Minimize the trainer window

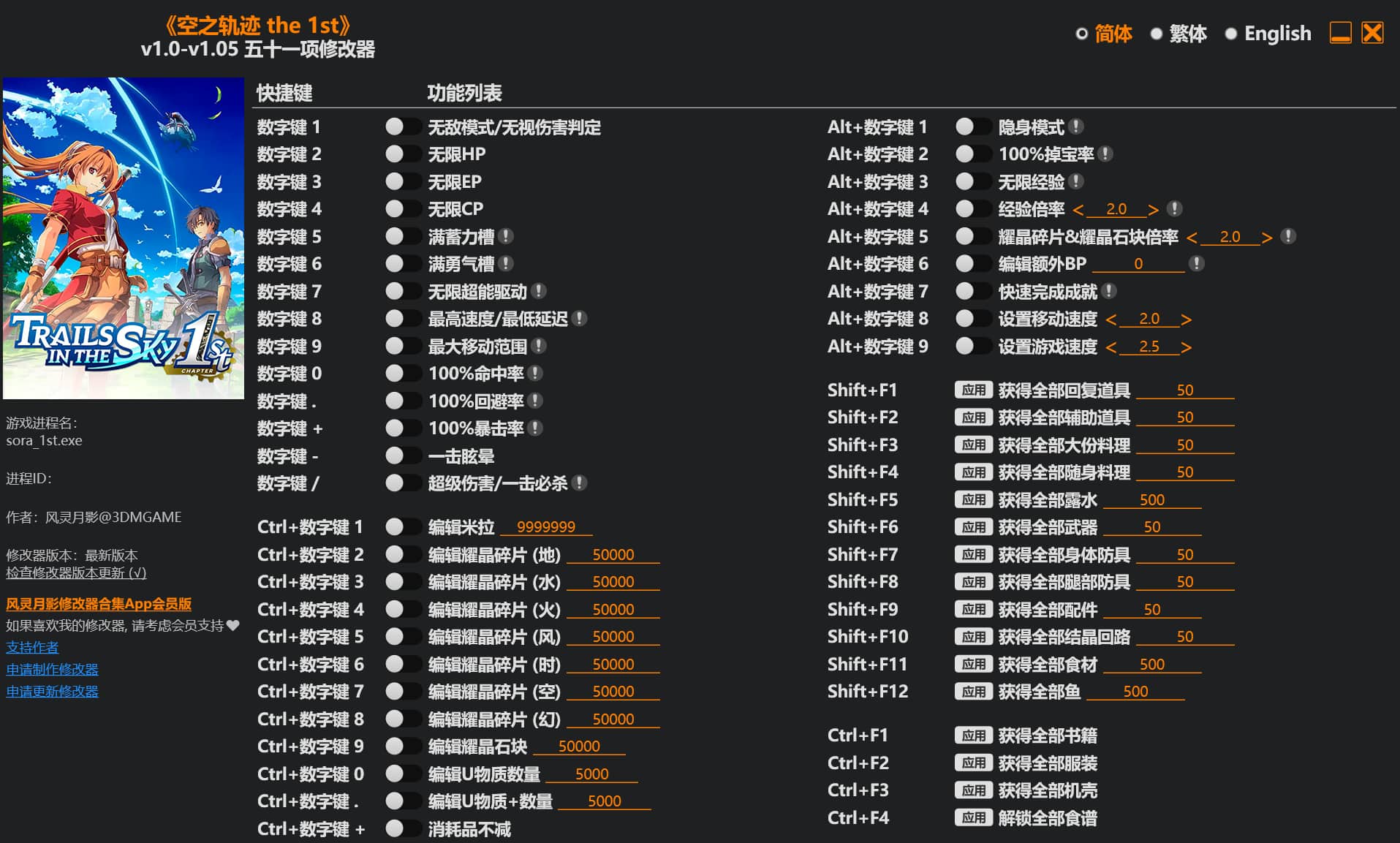1340,33
